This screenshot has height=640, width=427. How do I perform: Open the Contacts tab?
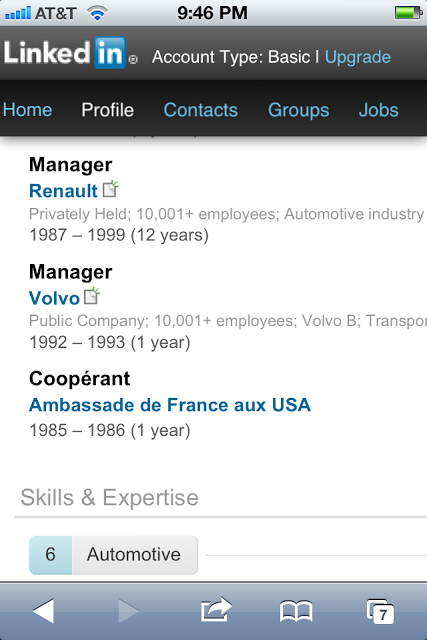click(x=200, y=110)
